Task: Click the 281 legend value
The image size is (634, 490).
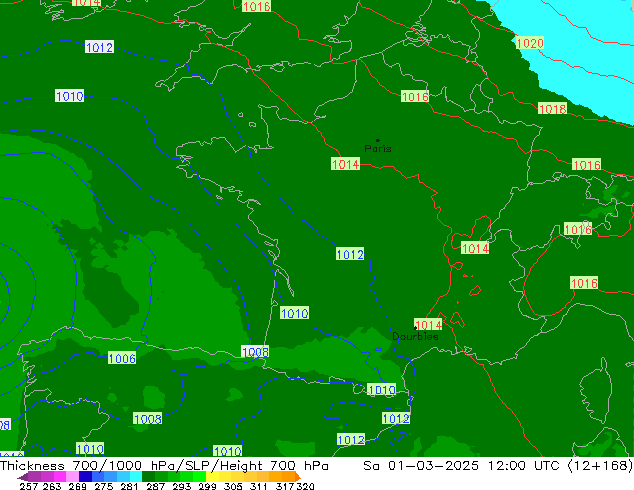Action: coord(129,486)
